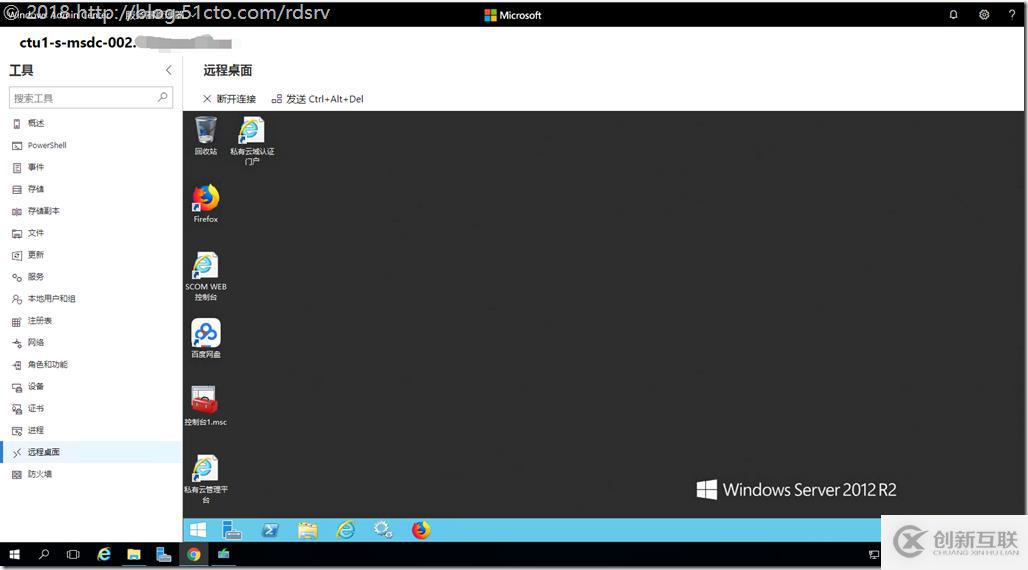Click the 本地用户和组 users icon

(17, 299)
